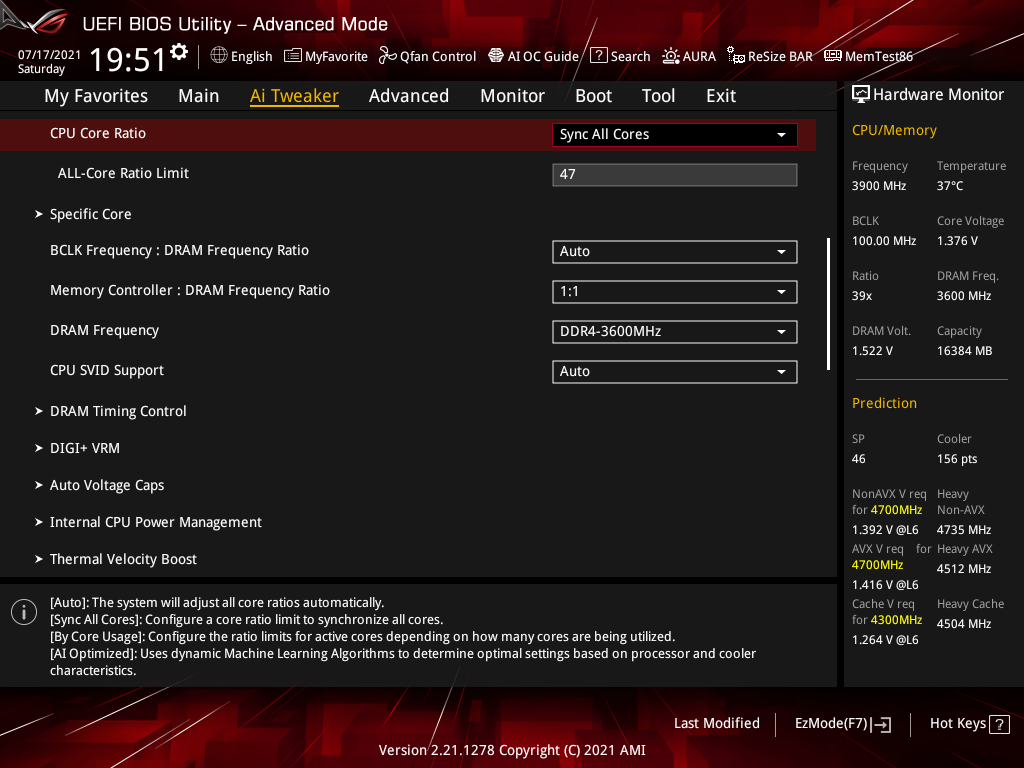Viewport: 1024px width, 768px height.
Task: Click the CPU Core Ratio label
Action: click(x=98, y=133)
